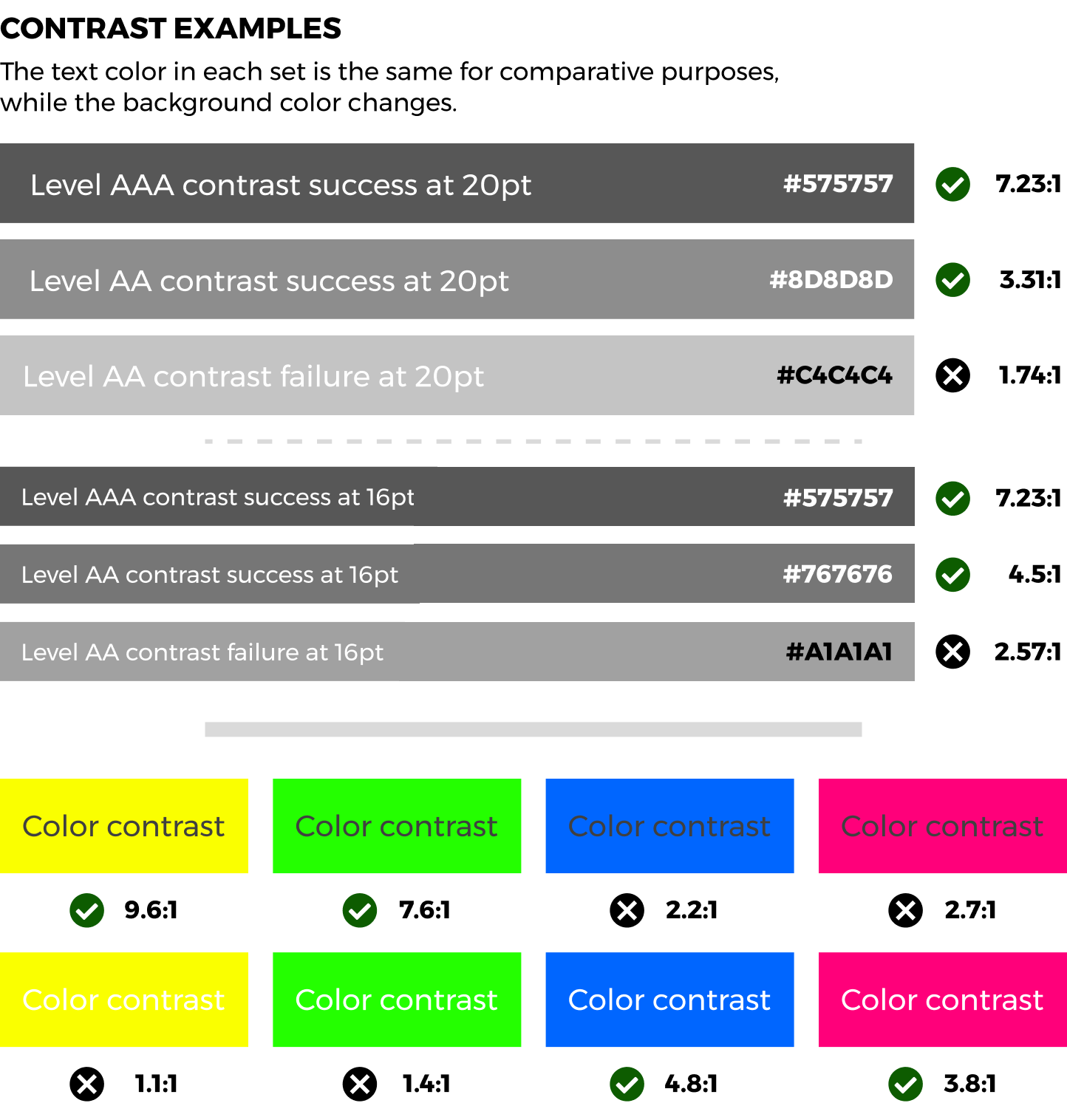Click the green checkmark beside 7.23:1 at 20pt
1067x1120 pixels.
[953, 184]
